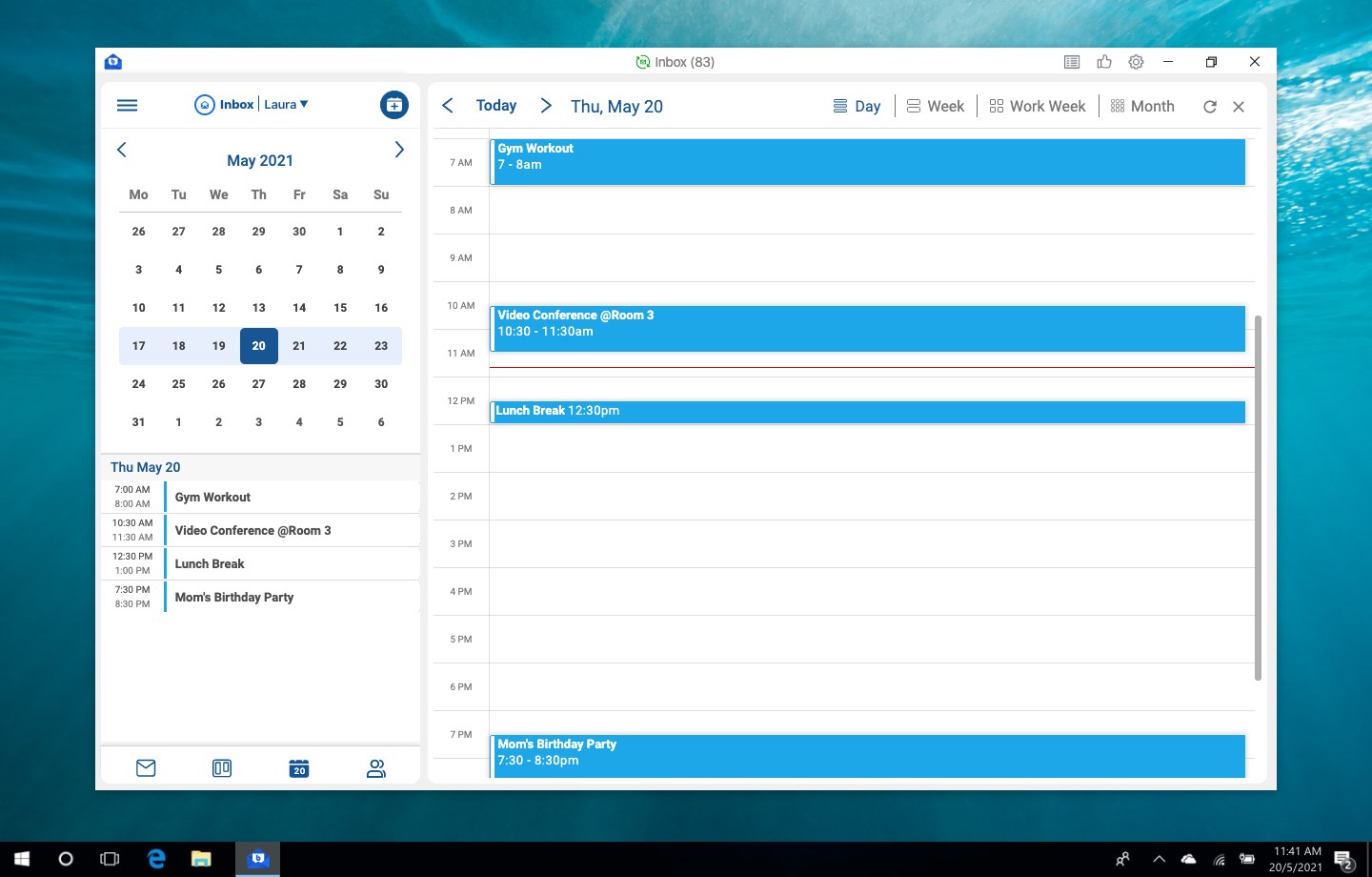This screenshot has height=877, width=1372.
Task: Open the notification center icon
Action: point(1344,860)
